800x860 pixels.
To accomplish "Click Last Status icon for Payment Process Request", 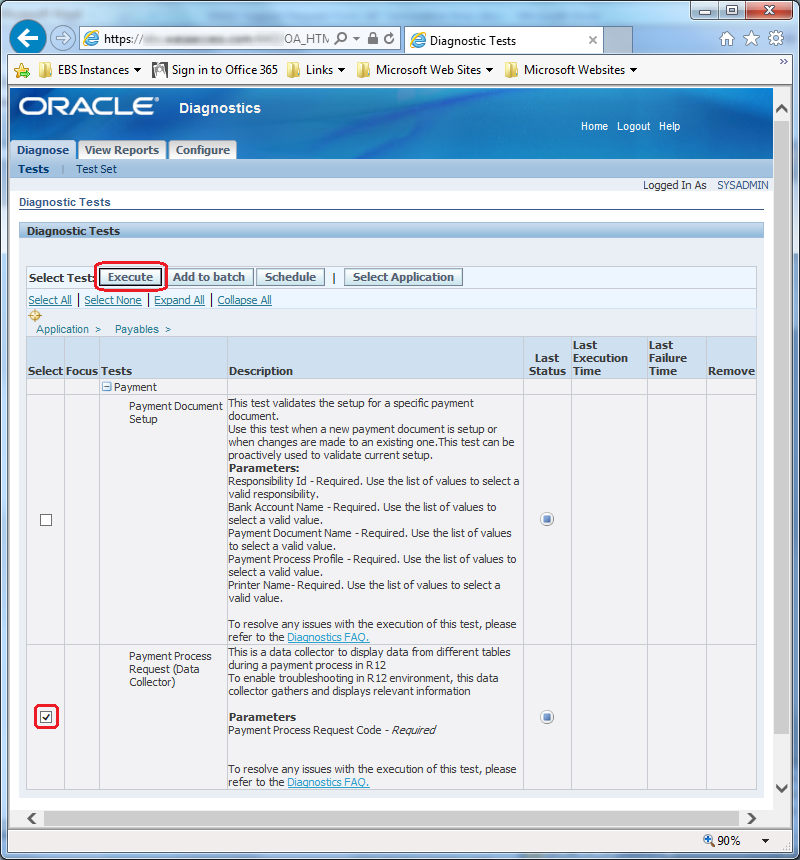I will coord(547,717).
